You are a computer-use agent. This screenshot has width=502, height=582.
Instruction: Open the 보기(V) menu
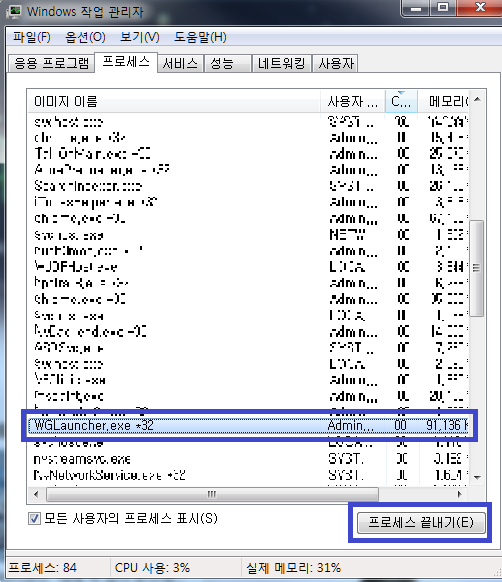[140, 37]
